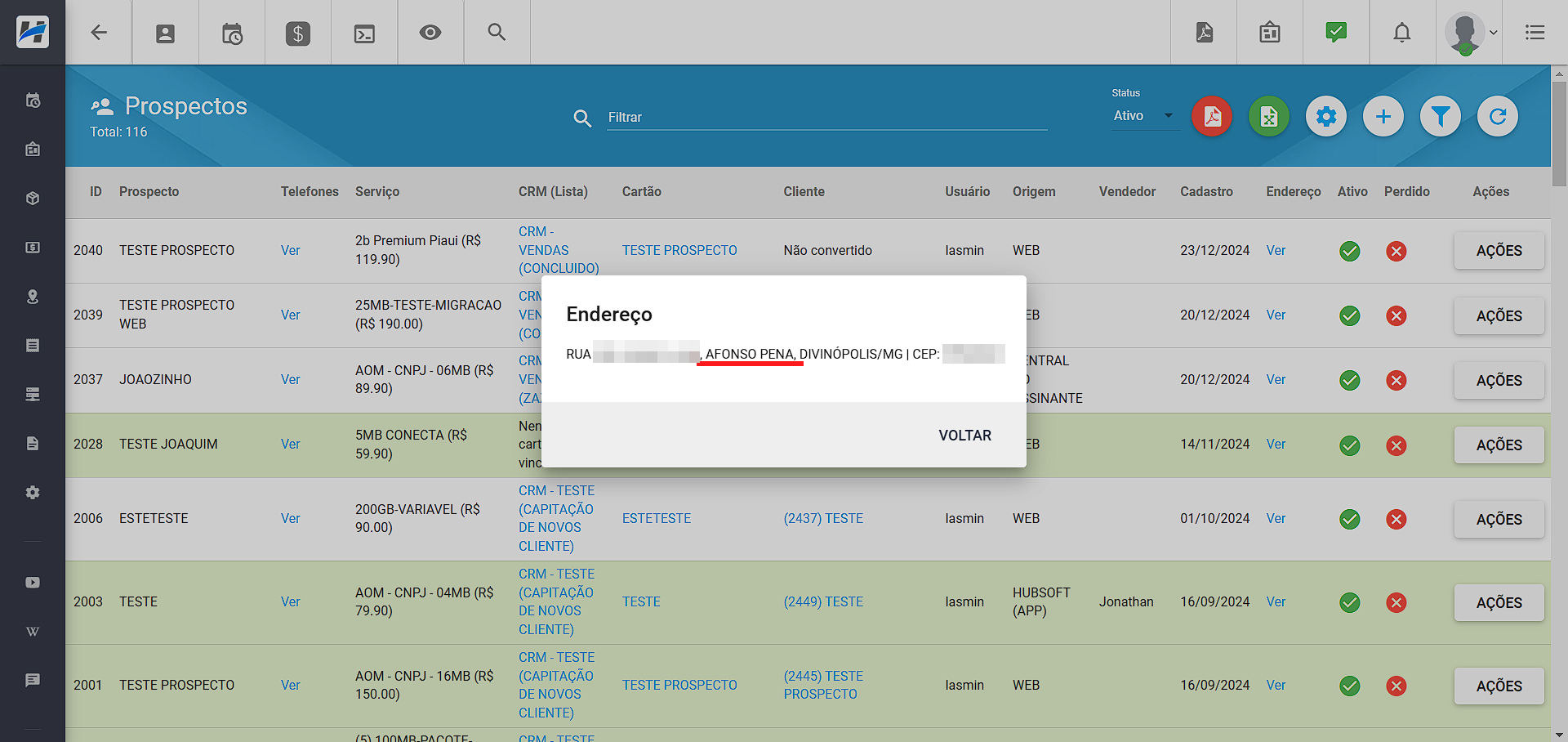1568x742 pixels.
Task: Open the calendar clock toolbar icon
Action: 232,34
